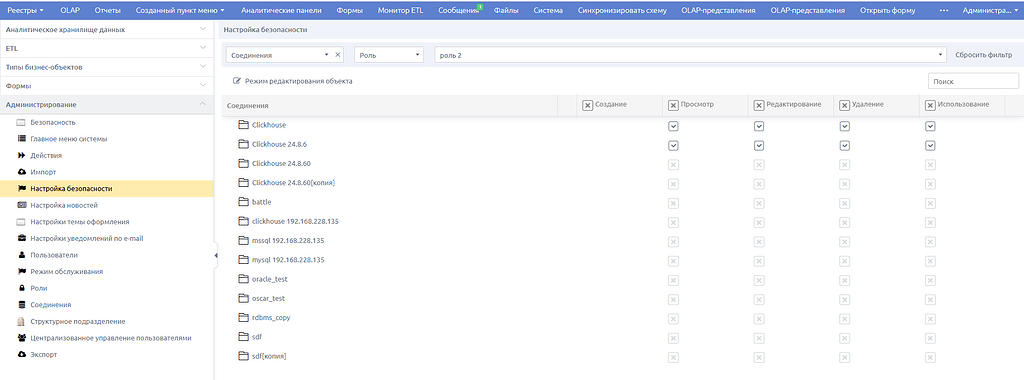Image resolution: width=1024 pixels, height=380 pixels.
Task: Click the folder icon of rdbms_copy
Action: coord(244,317)
